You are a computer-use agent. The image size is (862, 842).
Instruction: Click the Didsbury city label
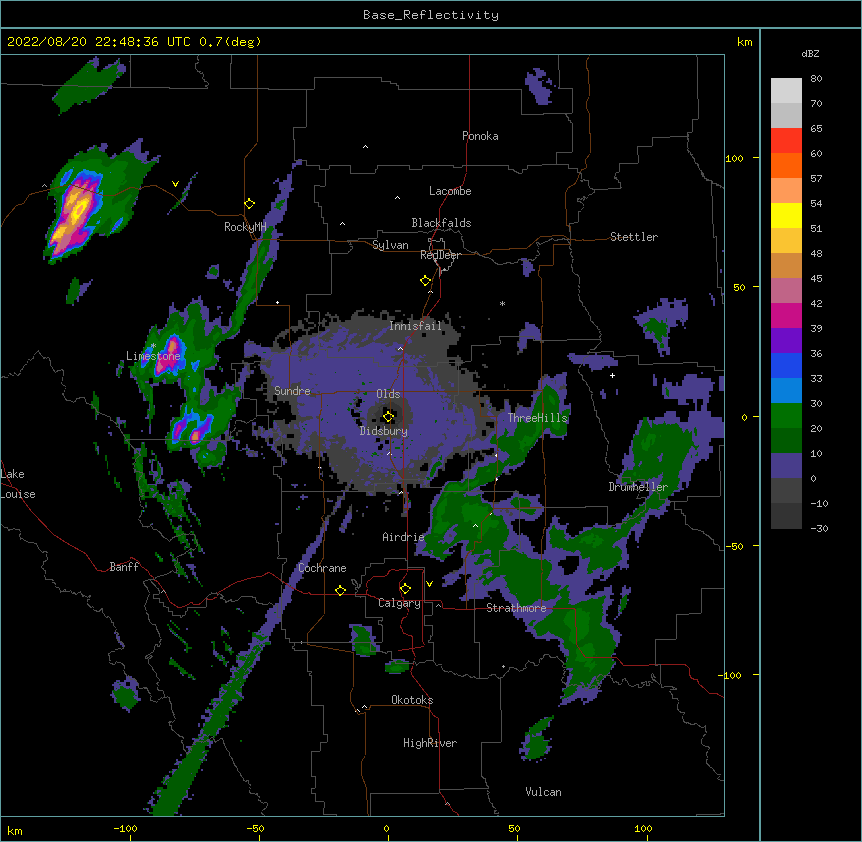click(384, 431)
